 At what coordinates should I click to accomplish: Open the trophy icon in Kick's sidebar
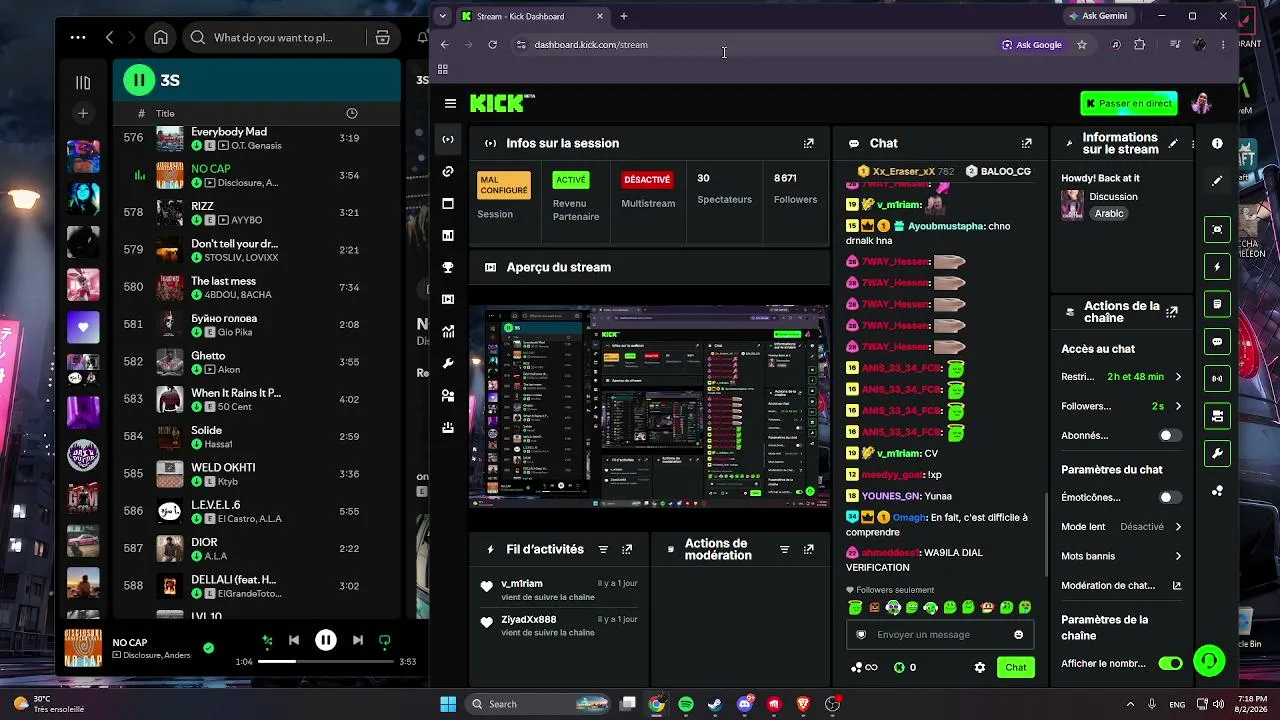pyautogui.click(x=448, y=268)
